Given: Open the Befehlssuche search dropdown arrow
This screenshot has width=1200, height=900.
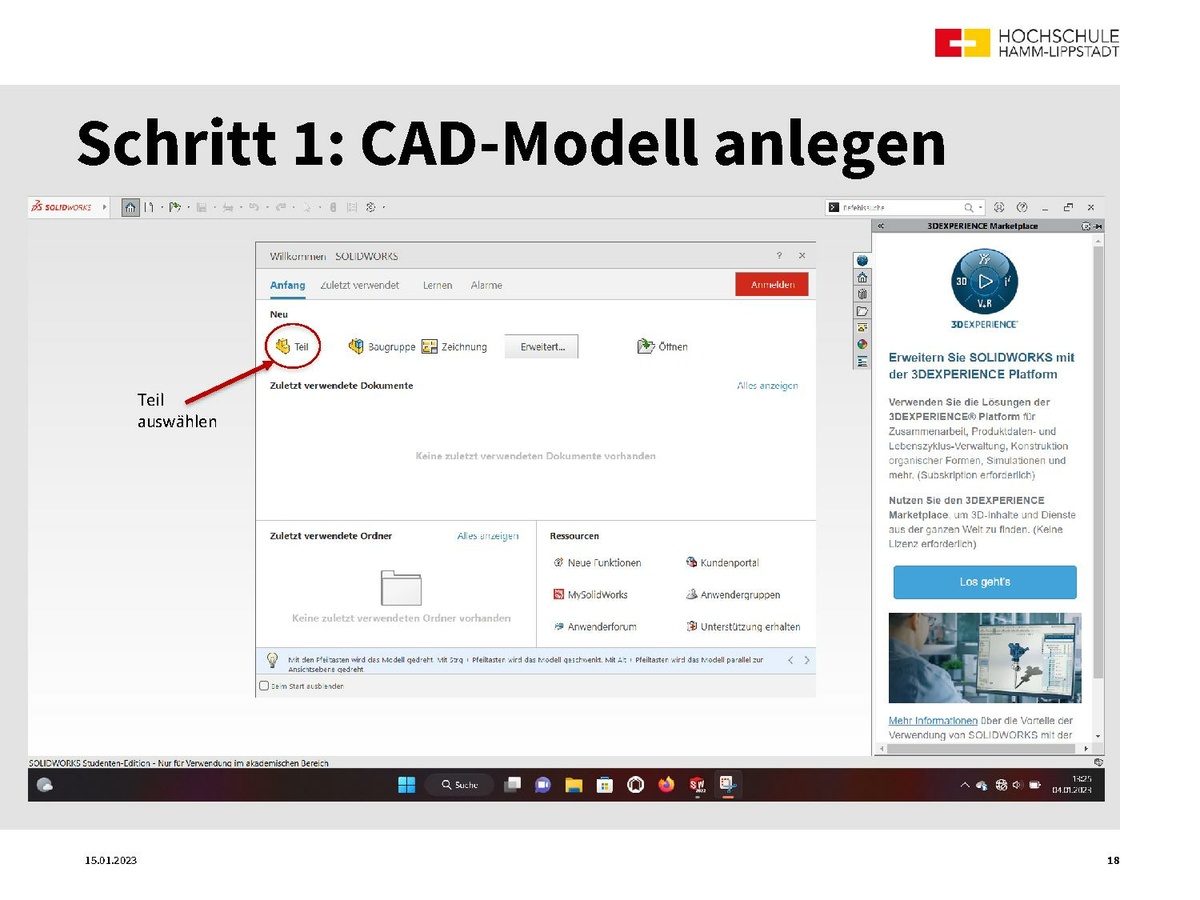Looking at the screenshot, I should [x=981, y=207].
